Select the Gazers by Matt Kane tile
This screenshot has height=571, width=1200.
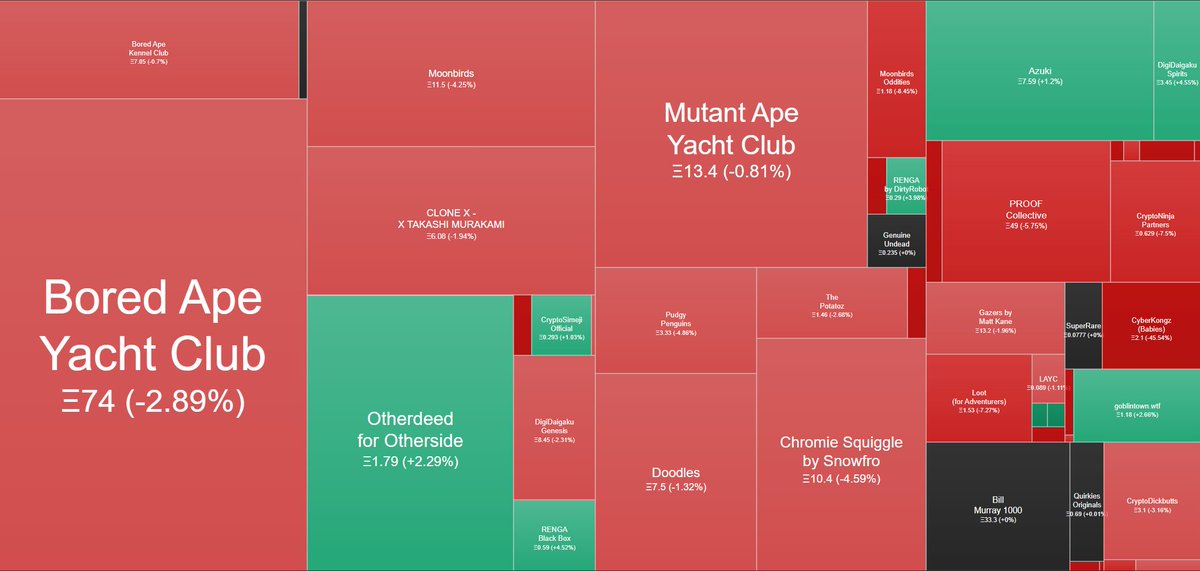point(995,318)
